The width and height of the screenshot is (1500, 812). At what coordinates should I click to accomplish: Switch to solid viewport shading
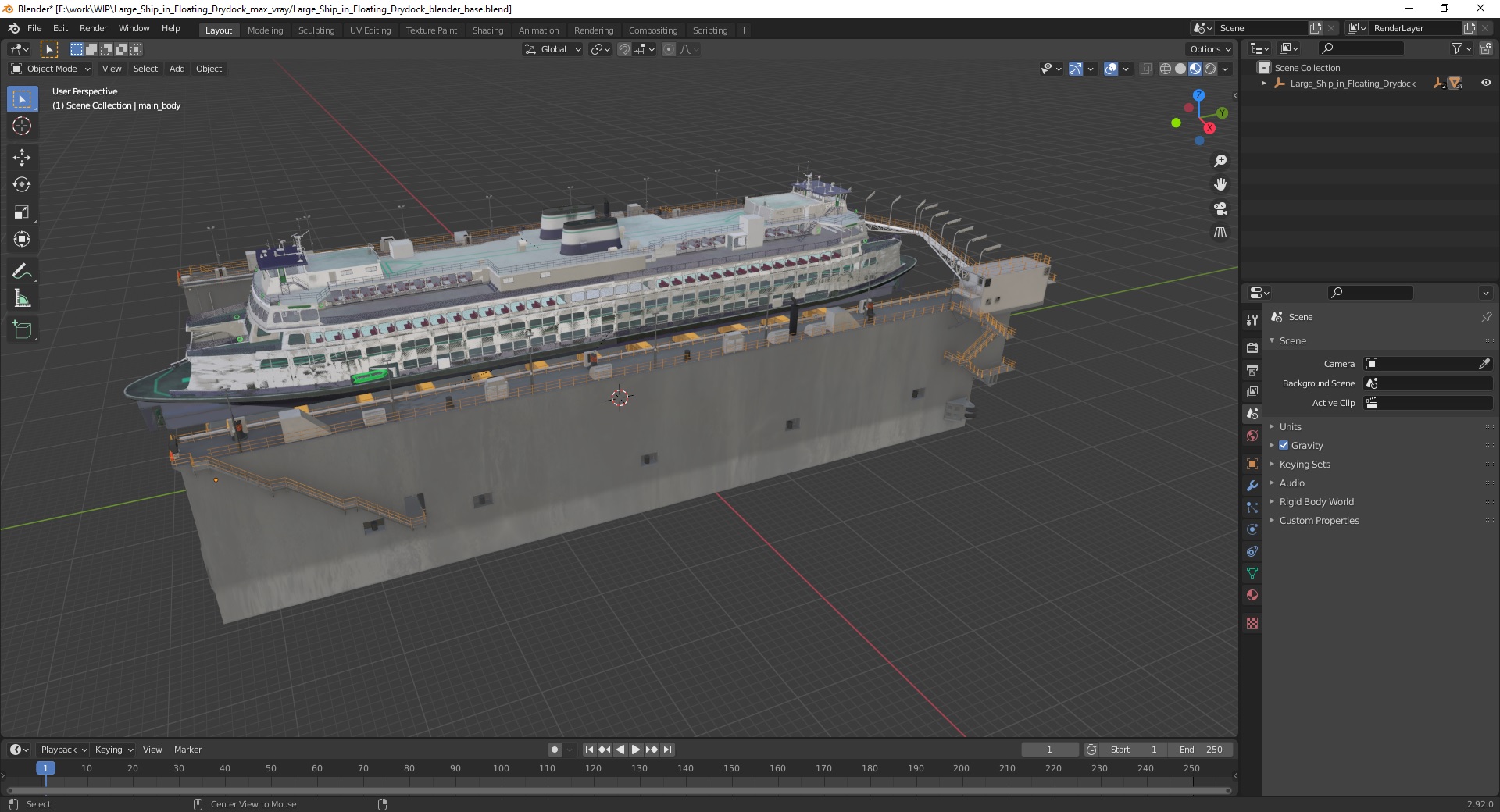(1180, 69)
